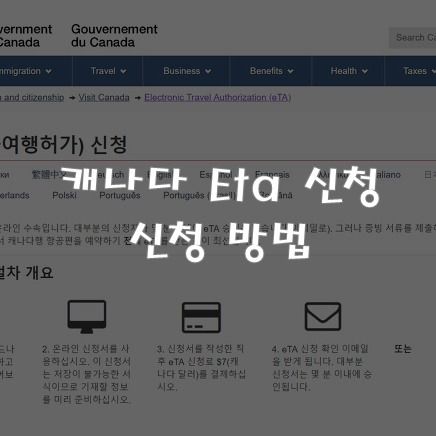Follow the Visit Canada breadcrumb link
Viewport: 436px width, 436px height.
[104, 98]
